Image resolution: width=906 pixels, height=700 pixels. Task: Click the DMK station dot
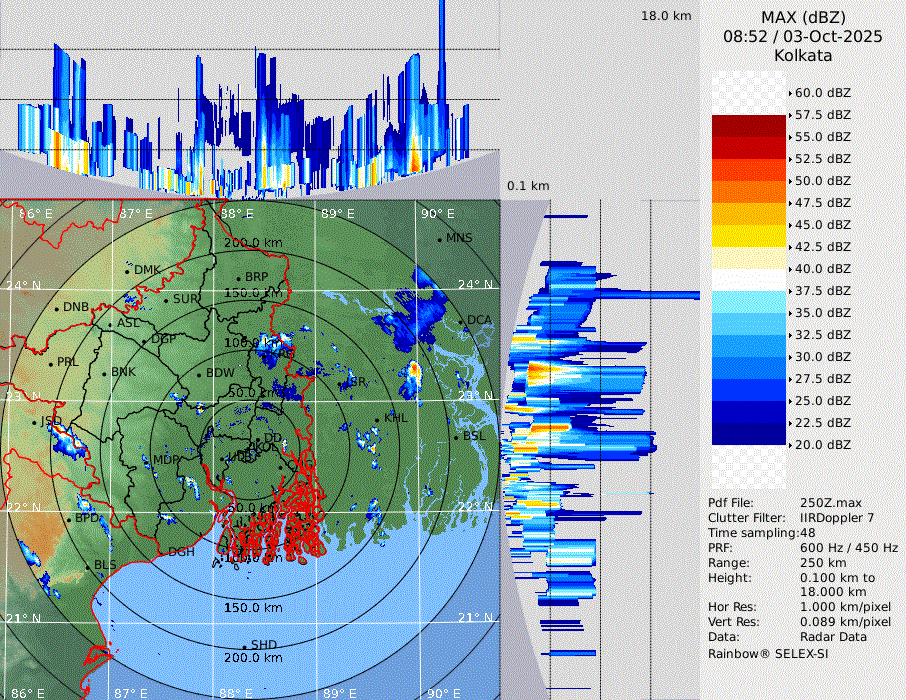tap(127, 271)
